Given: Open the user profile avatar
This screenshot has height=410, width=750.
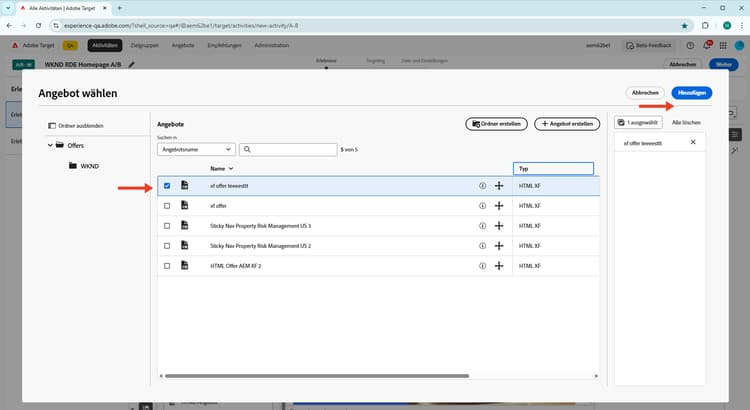Looking at the screenshot, I should 739,45.
